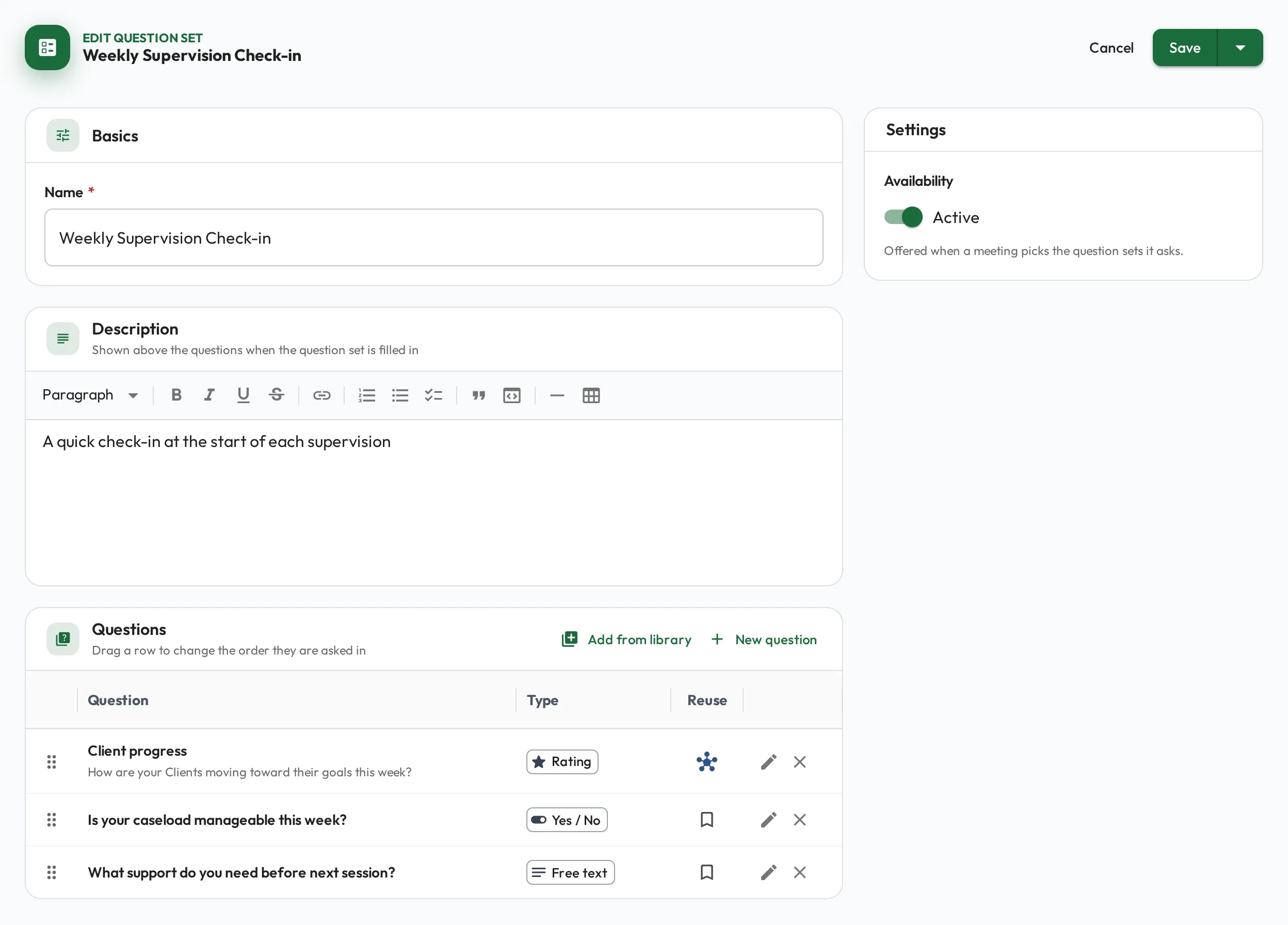Screen dimensions: 1288x925
Task: Click the Reuse column header
Action: pos(707,700)
